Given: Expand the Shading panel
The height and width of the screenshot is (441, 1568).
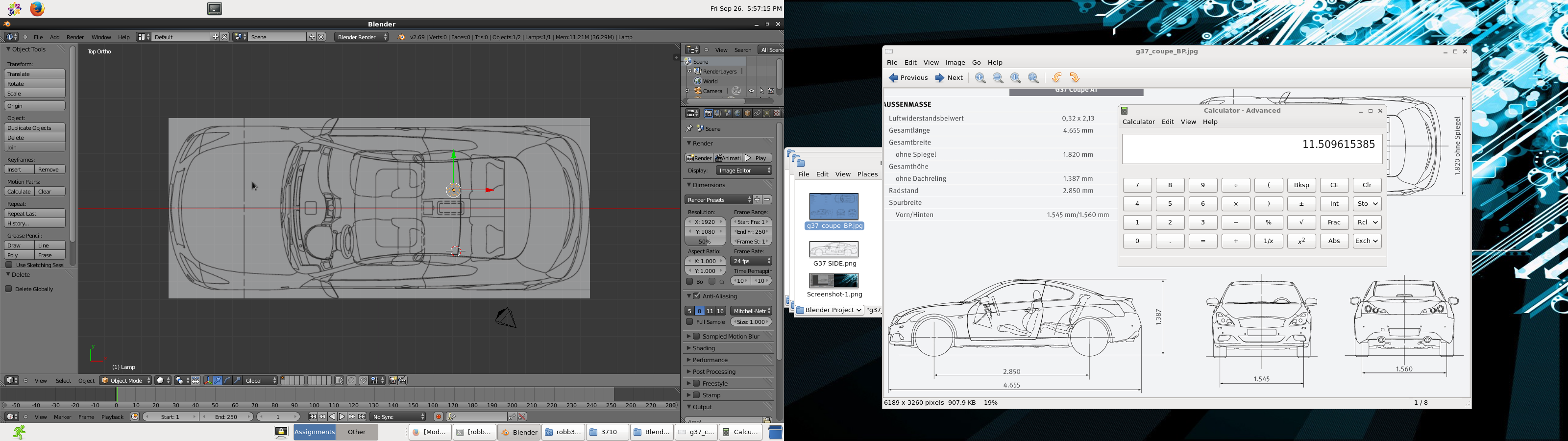Looking at the screenshot, I should pos(704,349).
